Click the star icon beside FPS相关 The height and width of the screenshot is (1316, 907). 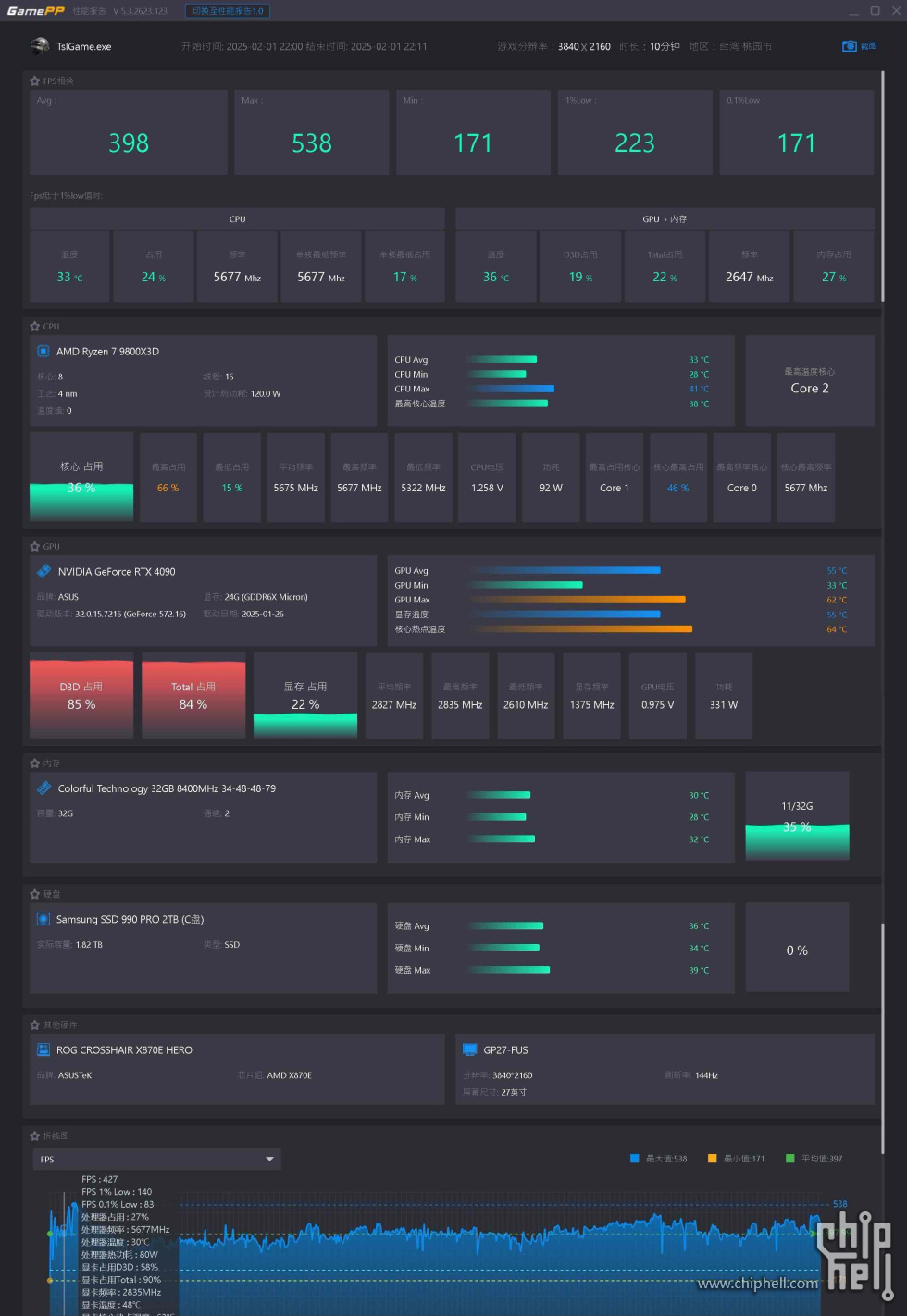35,81
